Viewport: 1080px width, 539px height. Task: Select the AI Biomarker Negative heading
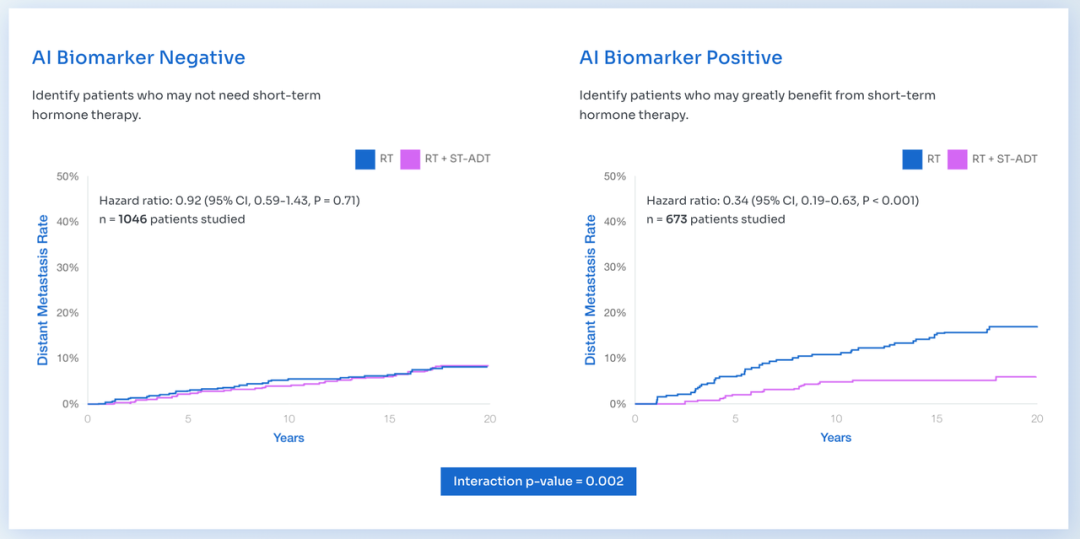pyautogui.click(x=138, y=57)
